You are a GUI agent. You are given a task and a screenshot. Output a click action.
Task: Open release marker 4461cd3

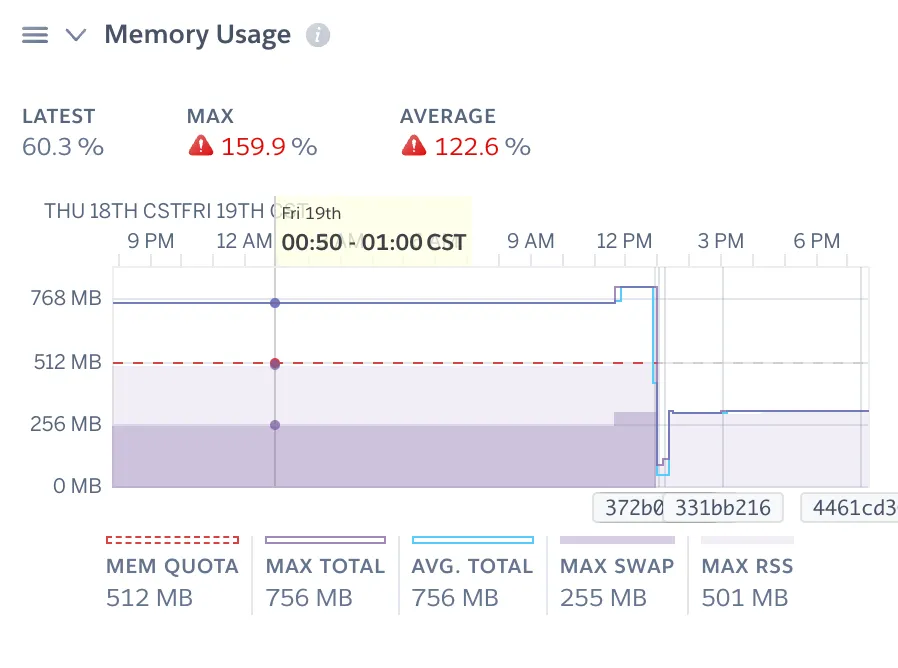pos(849,508)
